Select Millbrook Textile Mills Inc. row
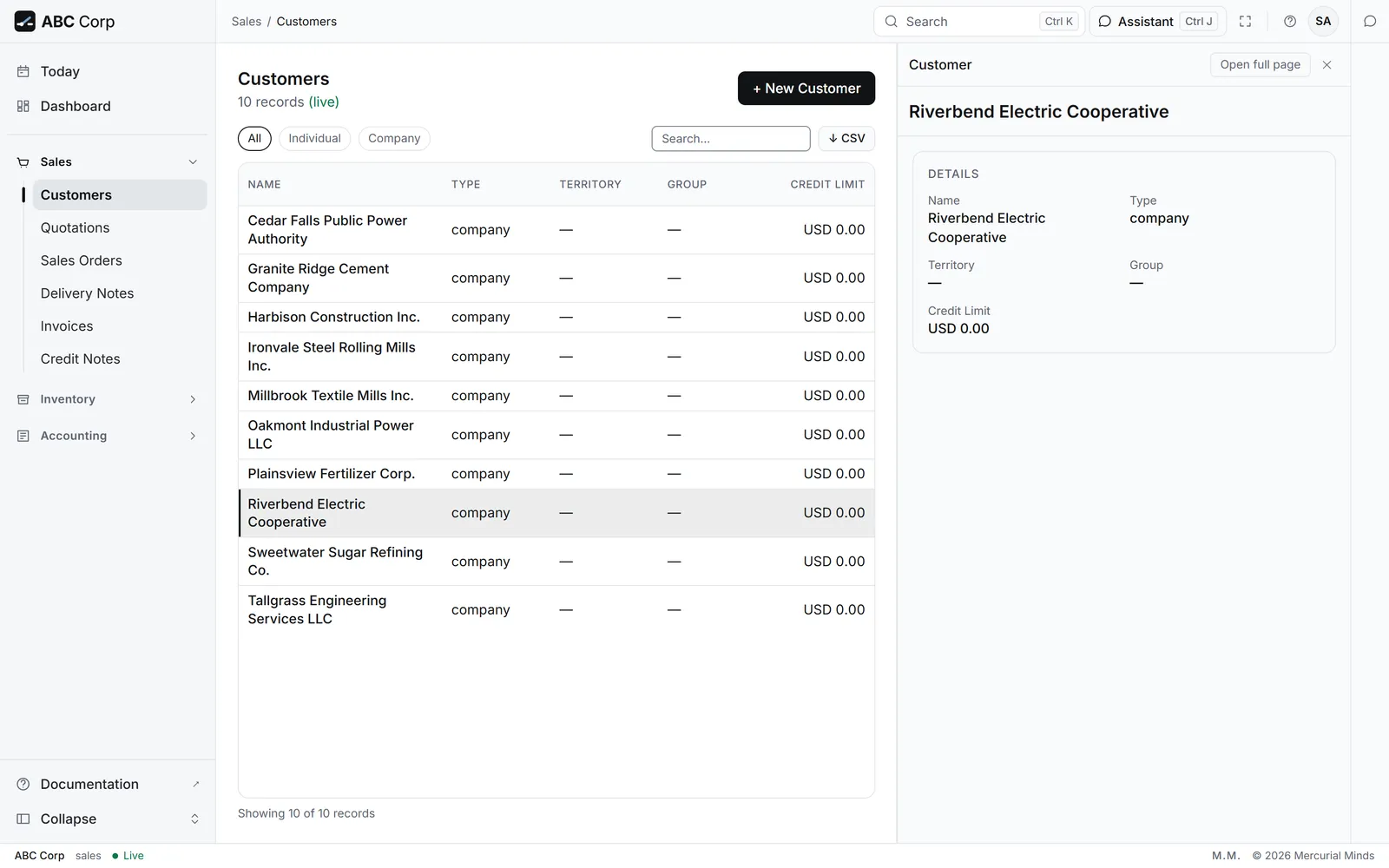The width and height of the screenshot is (1389, 868). tap(556, 396)
